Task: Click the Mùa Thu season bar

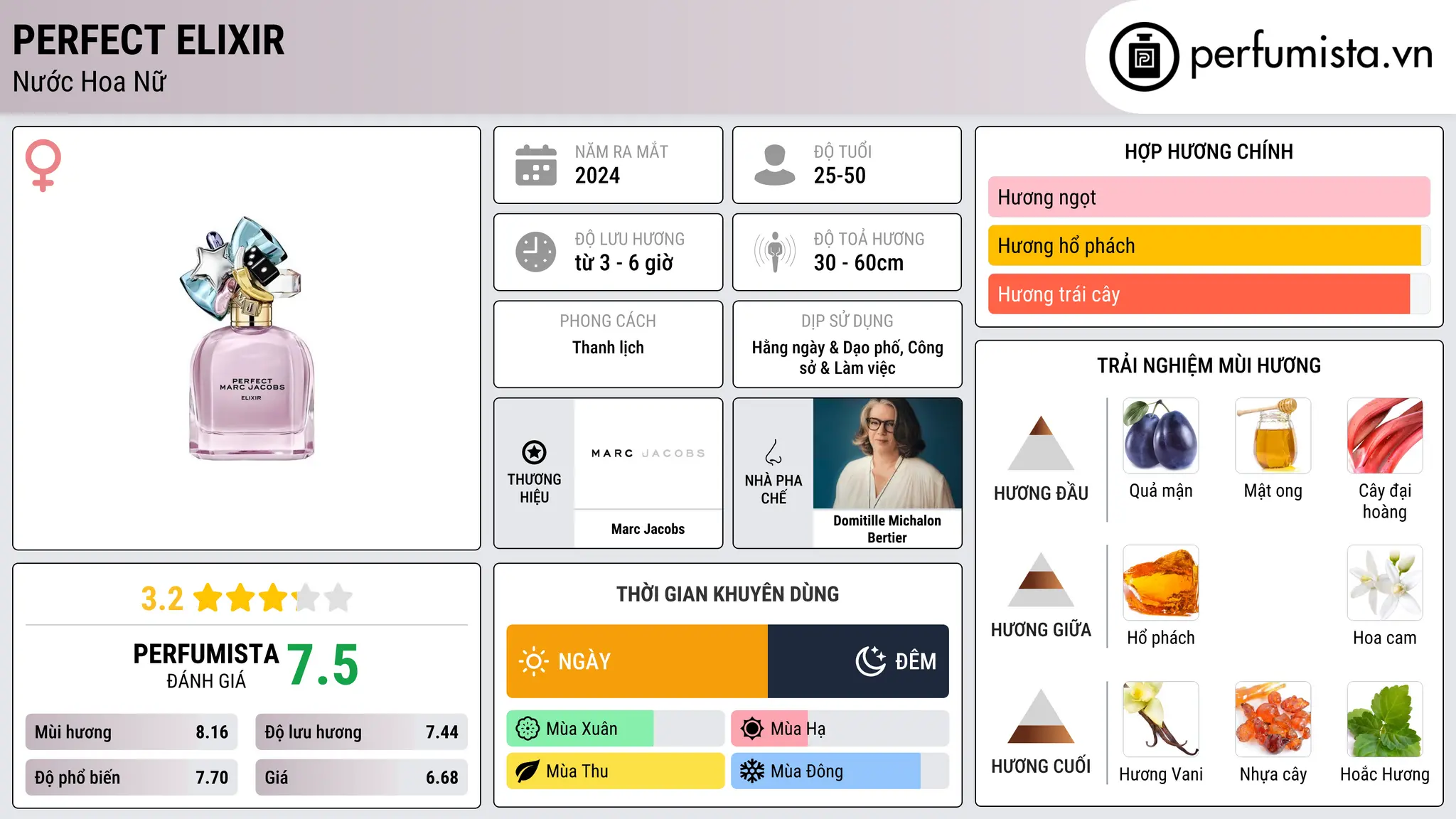Action: 616,771
